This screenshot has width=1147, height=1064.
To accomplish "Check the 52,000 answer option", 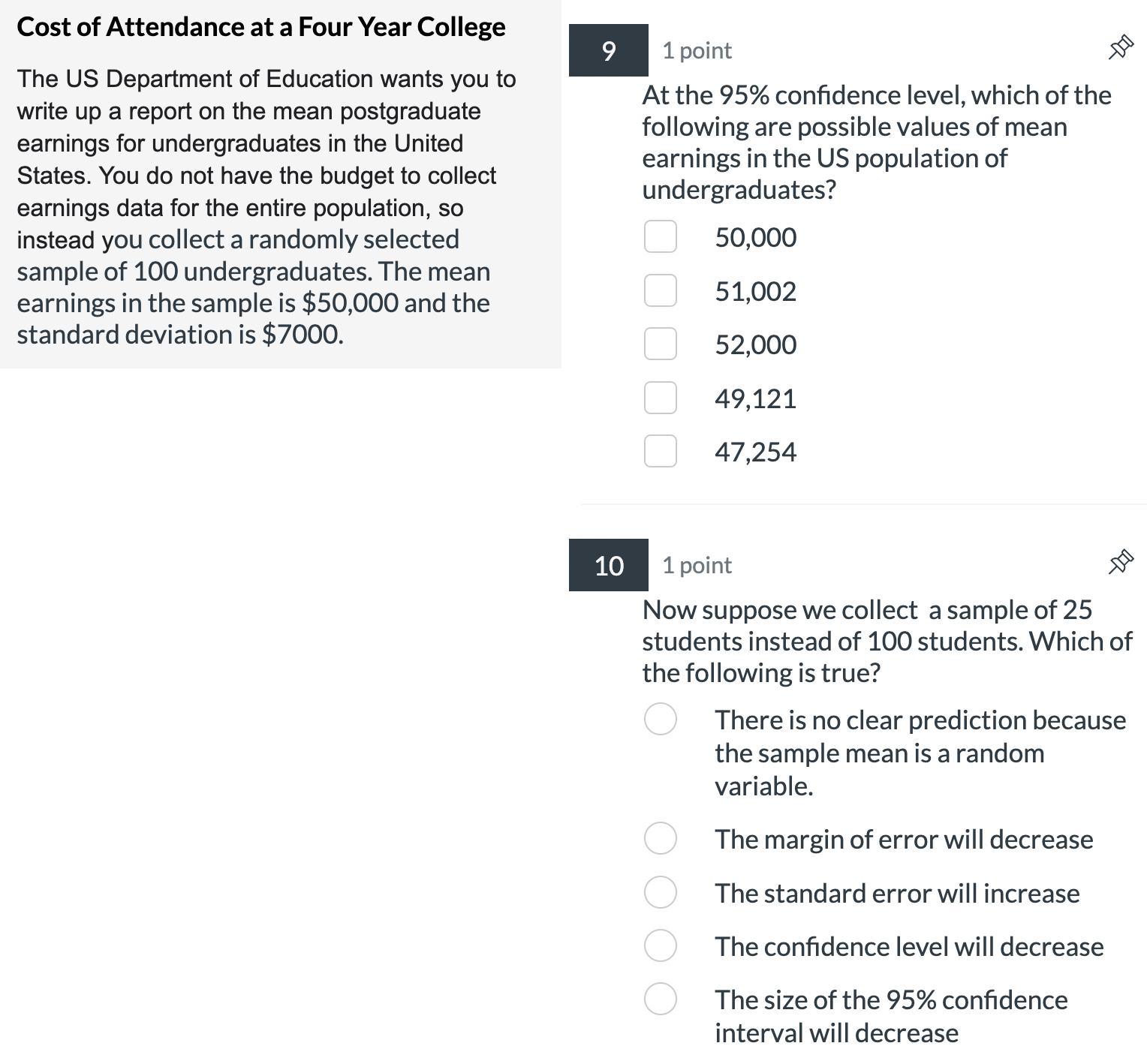I will pos(661,344).
